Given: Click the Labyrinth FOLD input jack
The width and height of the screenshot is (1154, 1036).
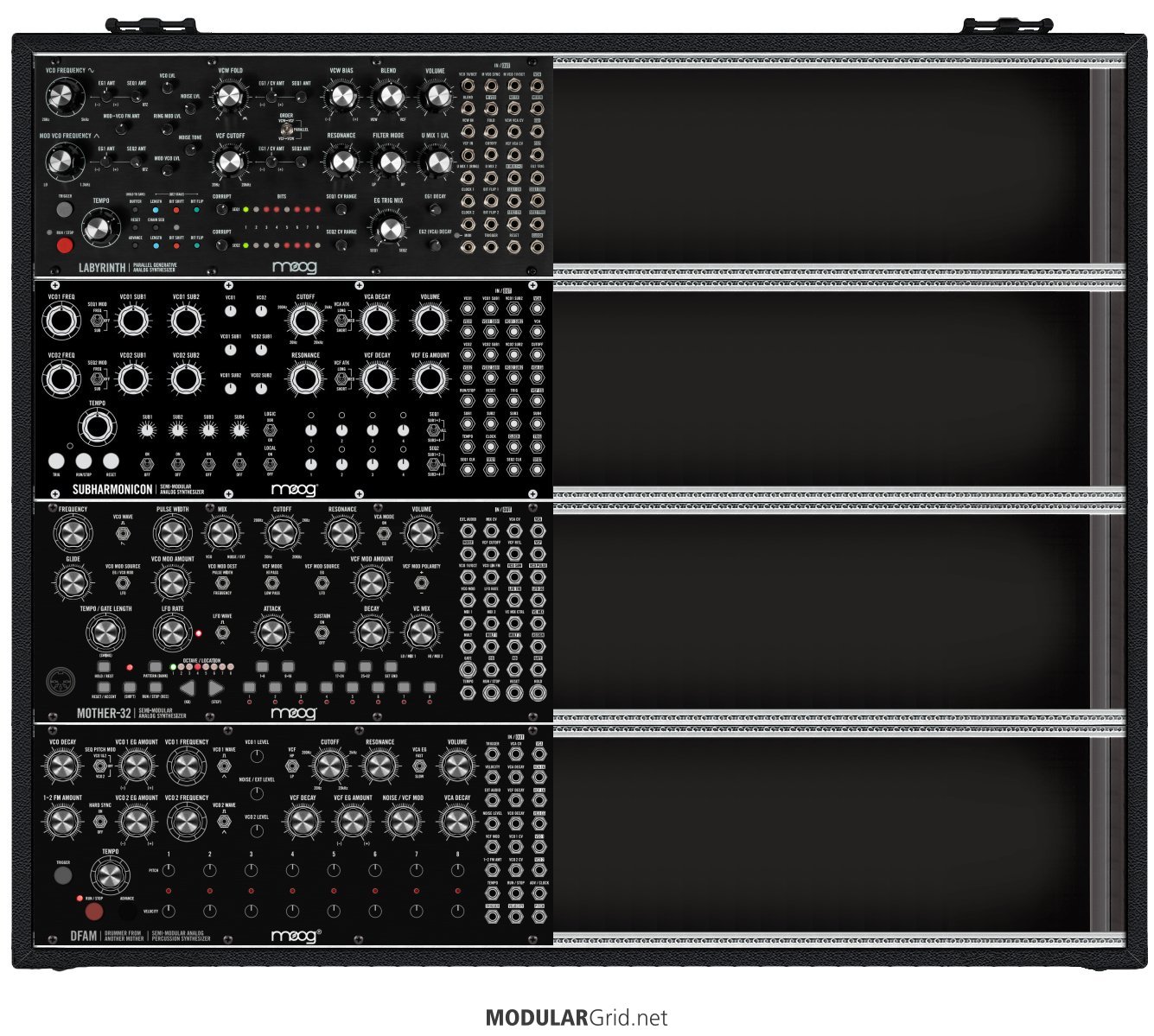Looking at the screenshot, I should pos(491,131).
